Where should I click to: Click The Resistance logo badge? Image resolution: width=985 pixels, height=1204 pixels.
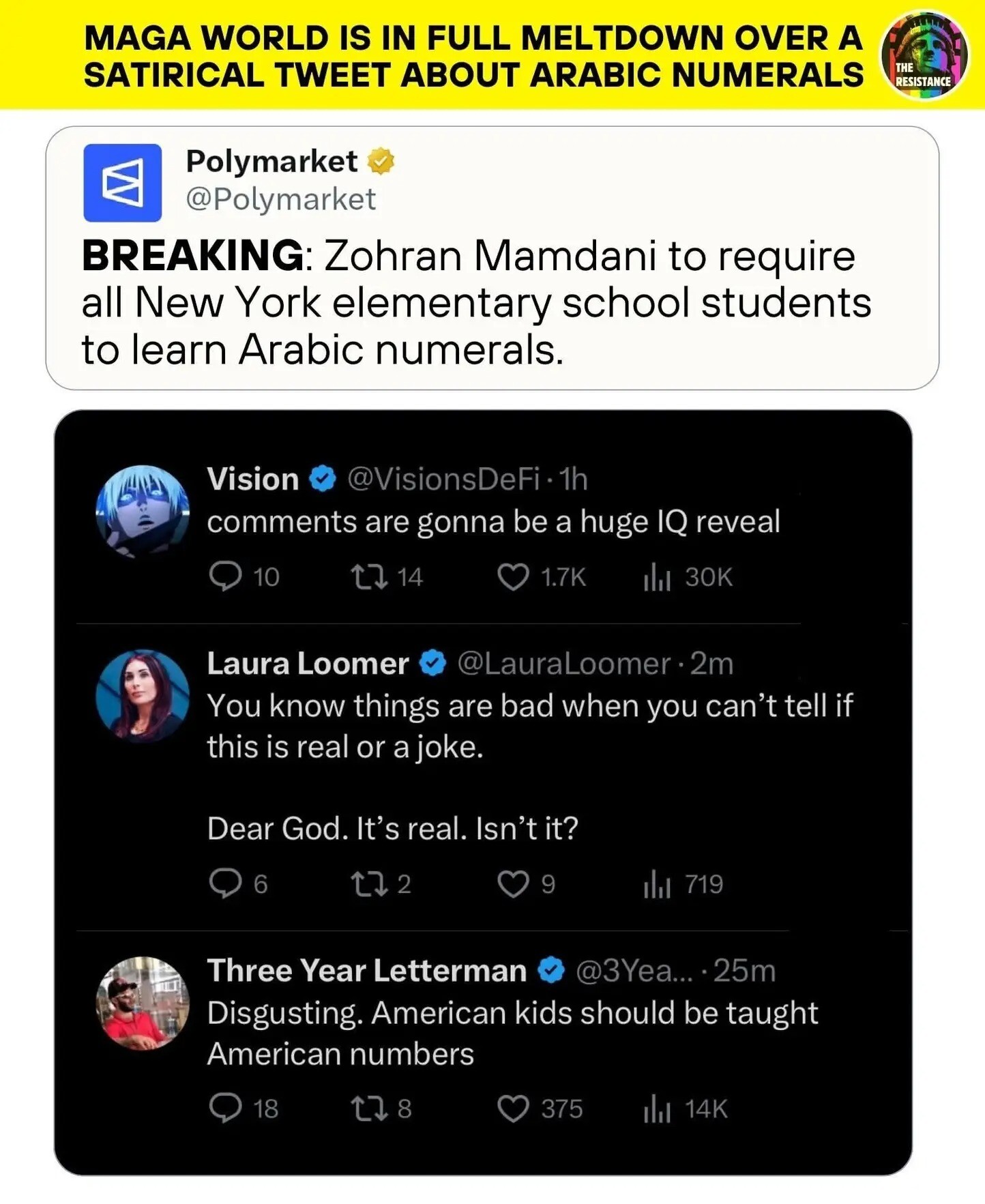924,55
